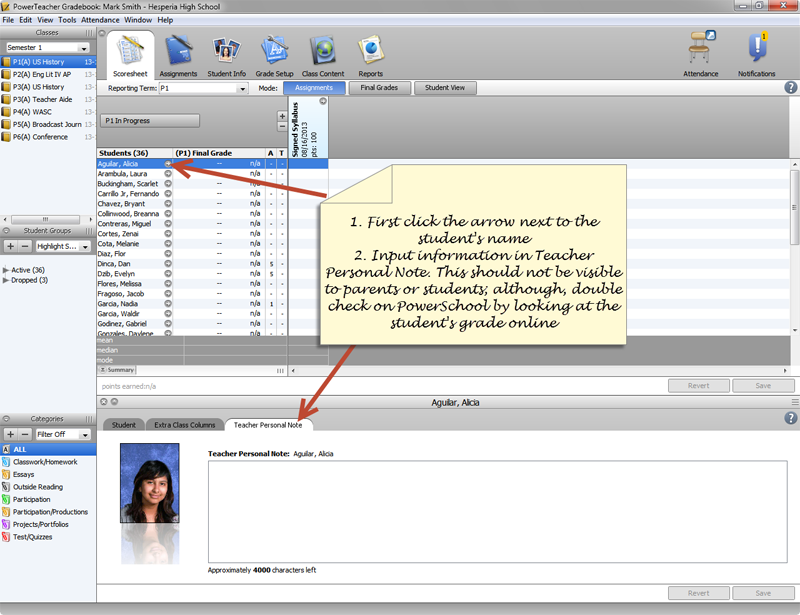Image resolution: width=800 pixels, height=615 pixels.
Task: Open the Highlight Selected dropdown
Action: (x=63, y=246)
